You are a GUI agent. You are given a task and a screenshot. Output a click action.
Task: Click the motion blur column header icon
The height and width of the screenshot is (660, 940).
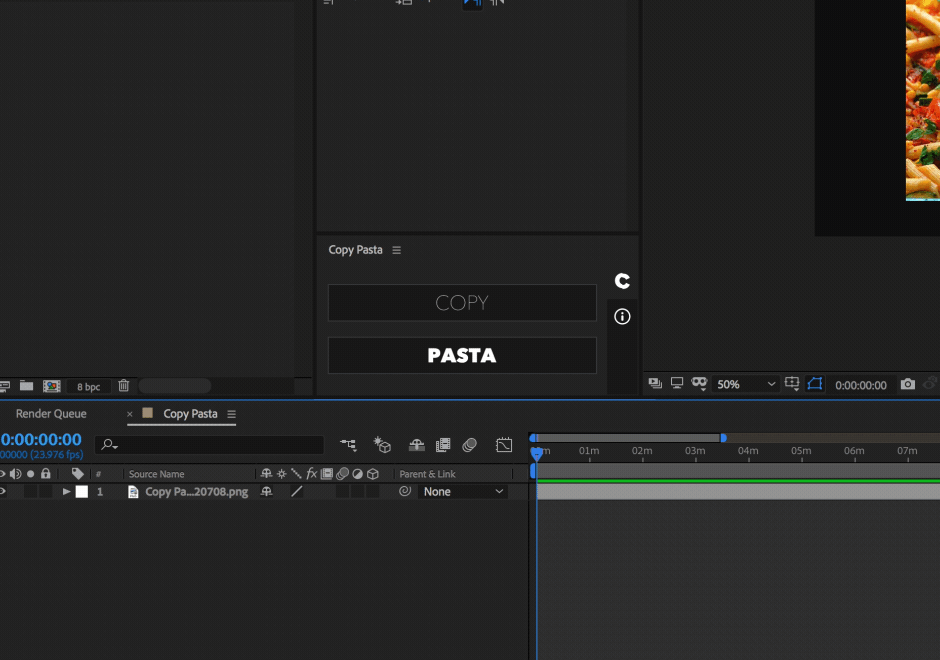point(342,474)
